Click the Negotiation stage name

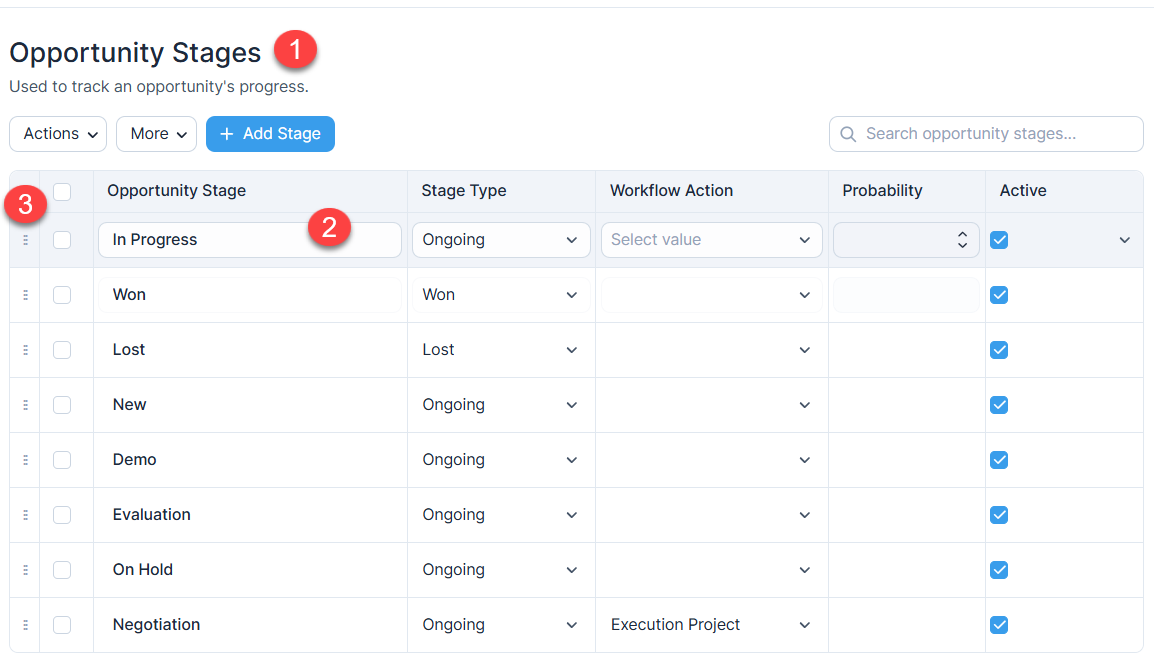[x=156, y=625]
